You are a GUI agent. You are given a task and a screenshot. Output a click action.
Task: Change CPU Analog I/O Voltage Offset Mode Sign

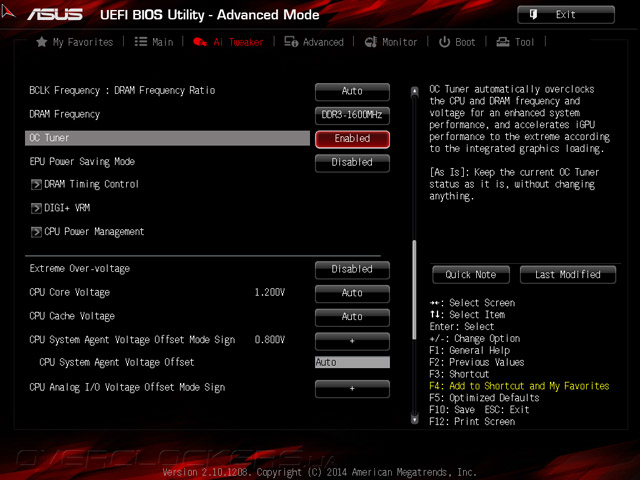click(x=352, y=389)
